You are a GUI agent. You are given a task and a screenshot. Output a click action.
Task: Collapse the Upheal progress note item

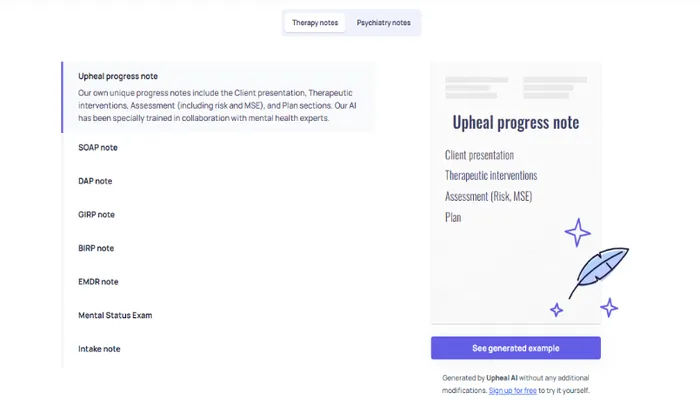[118, 76]
